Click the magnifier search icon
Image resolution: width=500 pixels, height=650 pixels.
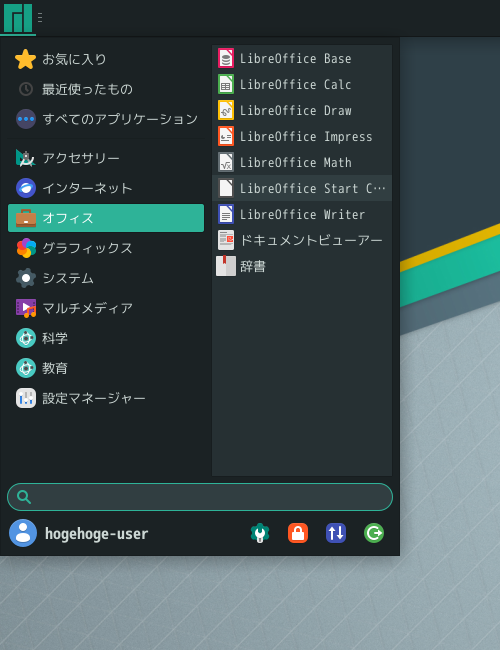point(24,497)
